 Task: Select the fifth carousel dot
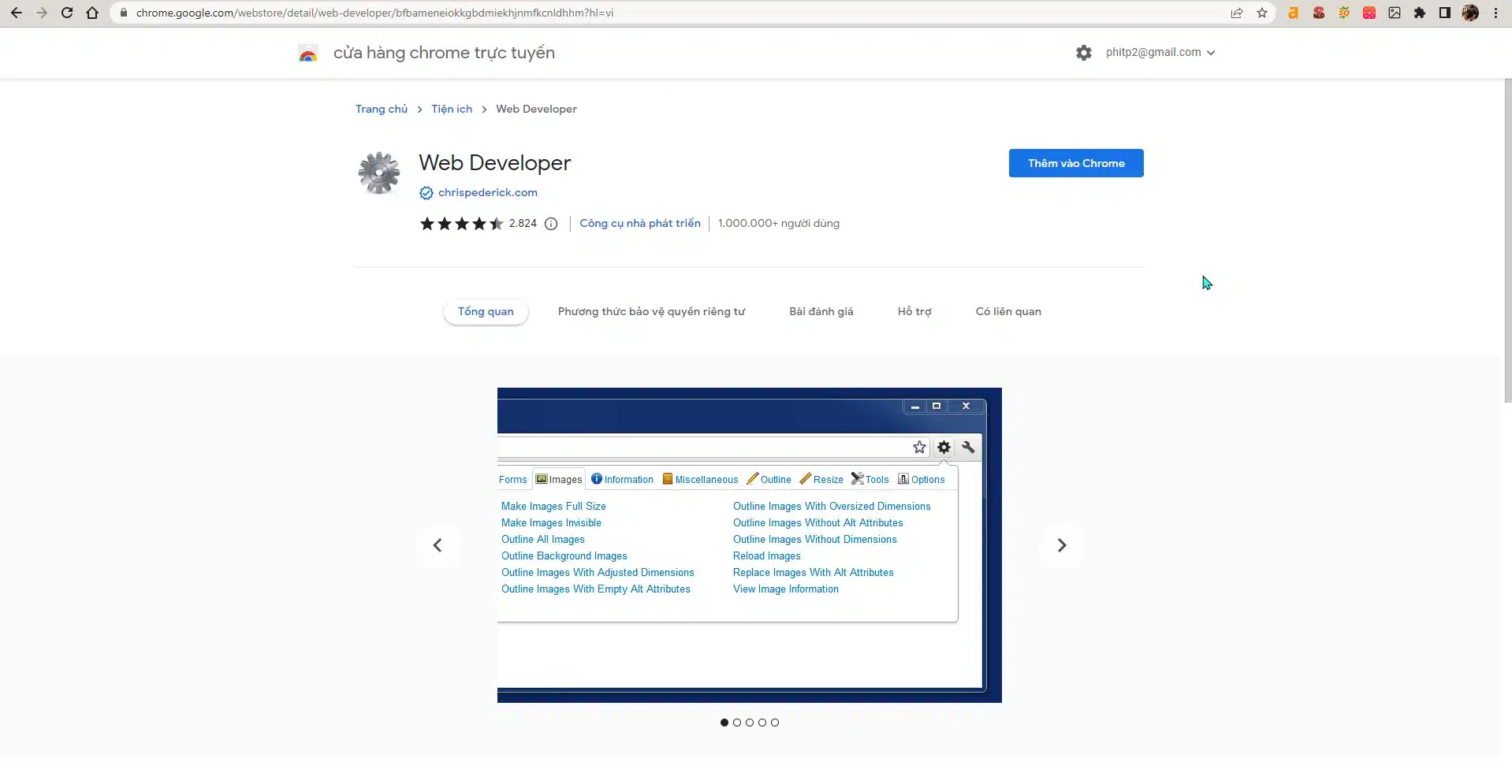(775, 723)
